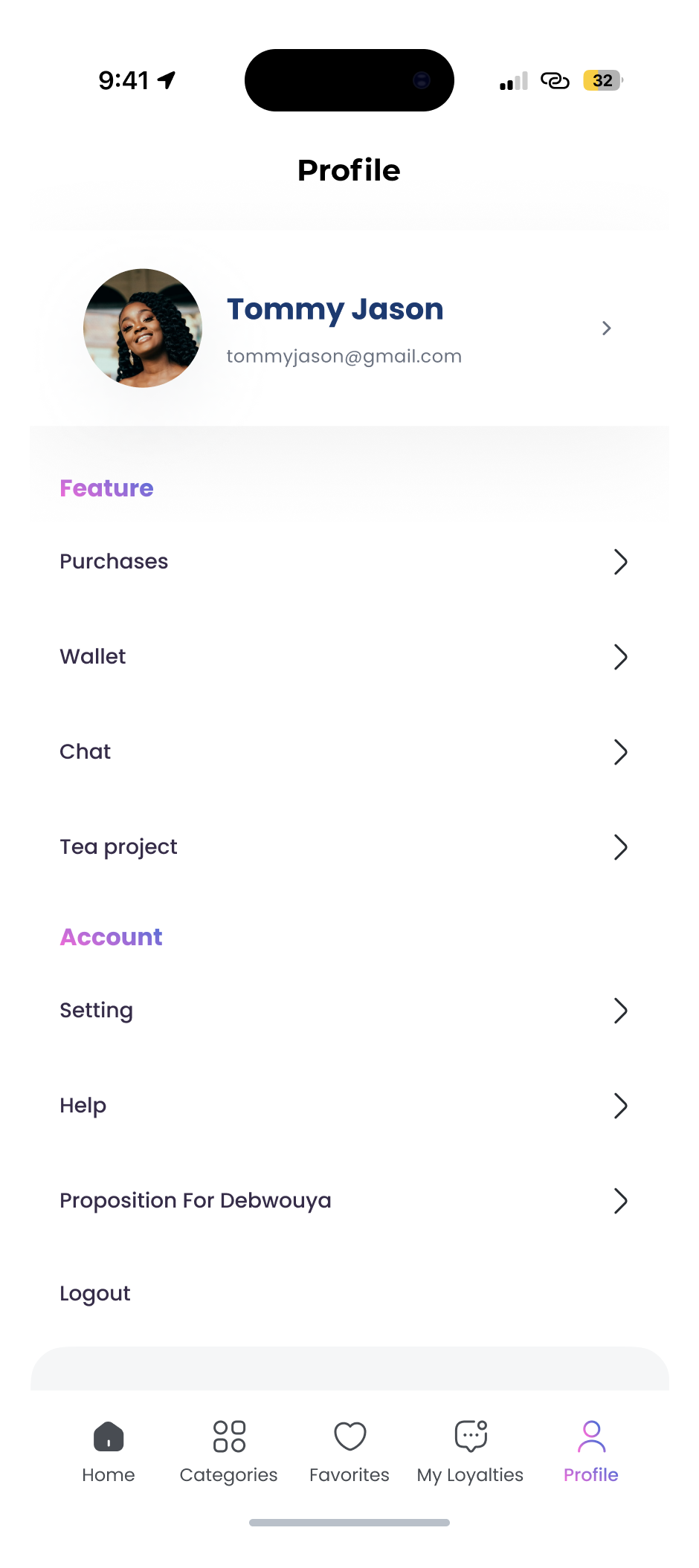This screenshot has height=1568, width=699.
Task: Select the Tea project menu item
Action: [x=119, y=847]
